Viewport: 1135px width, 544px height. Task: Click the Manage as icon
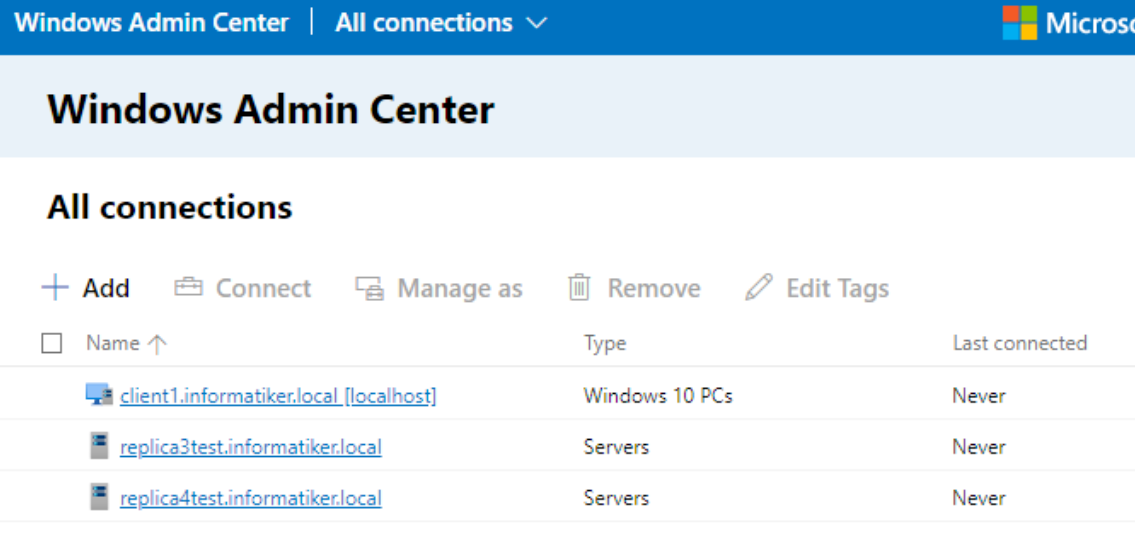[x=370, y=289]
